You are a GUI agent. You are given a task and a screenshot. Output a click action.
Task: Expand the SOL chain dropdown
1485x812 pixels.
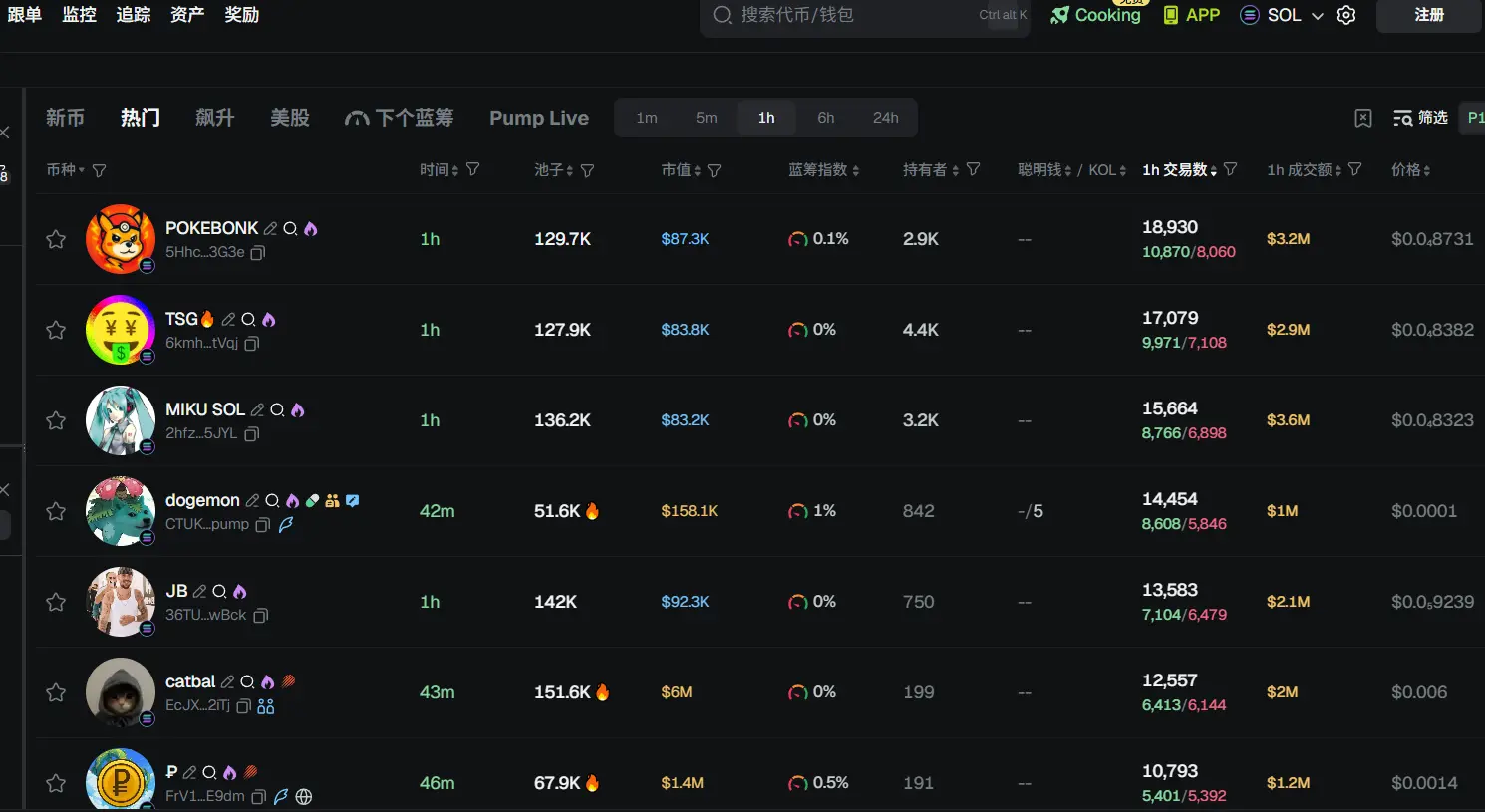[x=1296, y=15]
